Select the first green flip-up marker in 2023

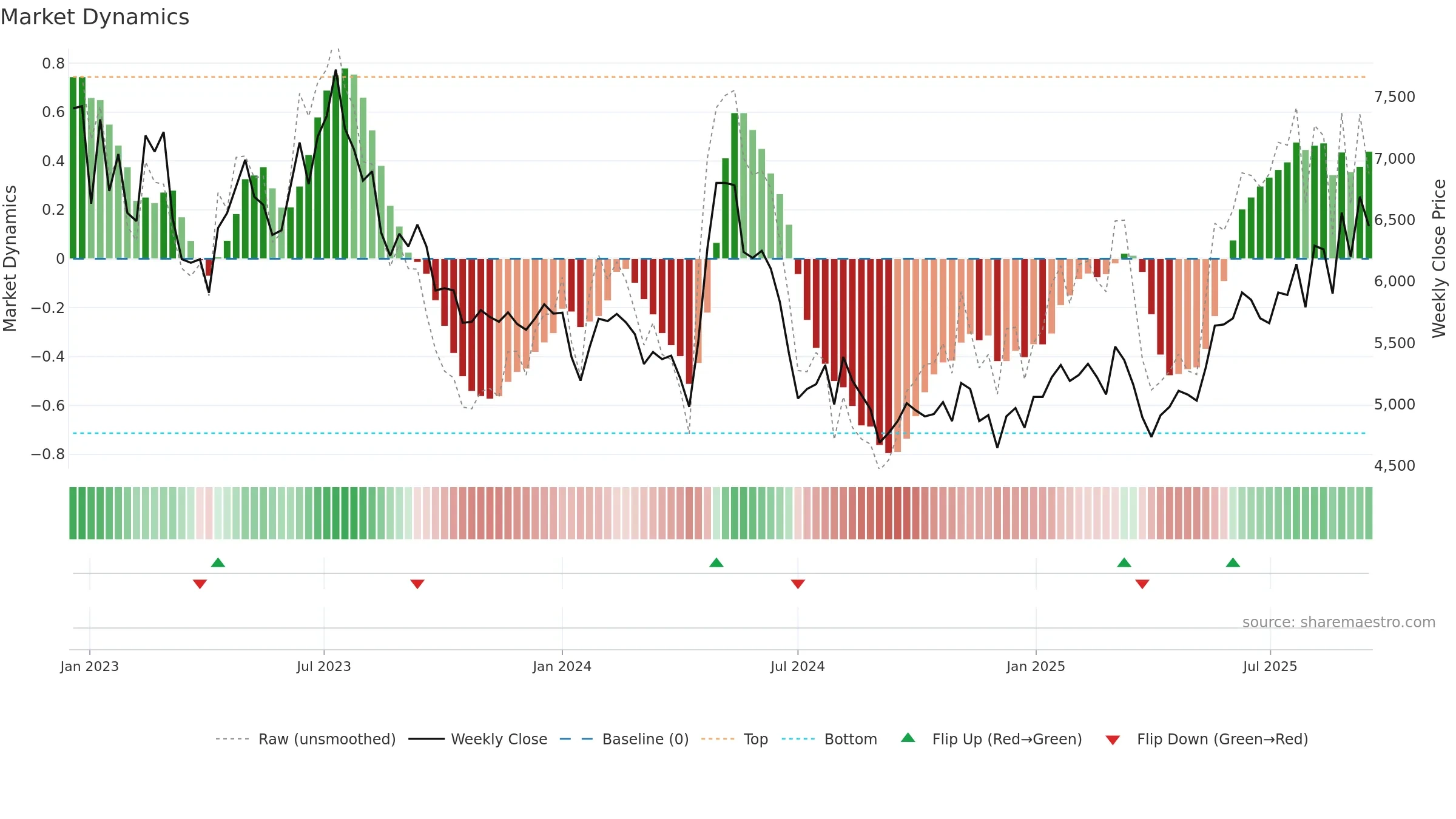pyautogui.click(x=218, y=562)
